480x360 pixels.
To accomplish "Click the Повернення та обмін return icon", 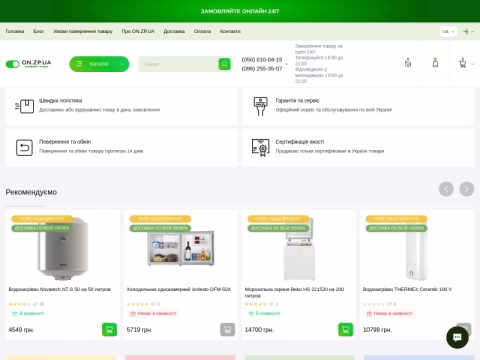I will [x=24, y=148].
